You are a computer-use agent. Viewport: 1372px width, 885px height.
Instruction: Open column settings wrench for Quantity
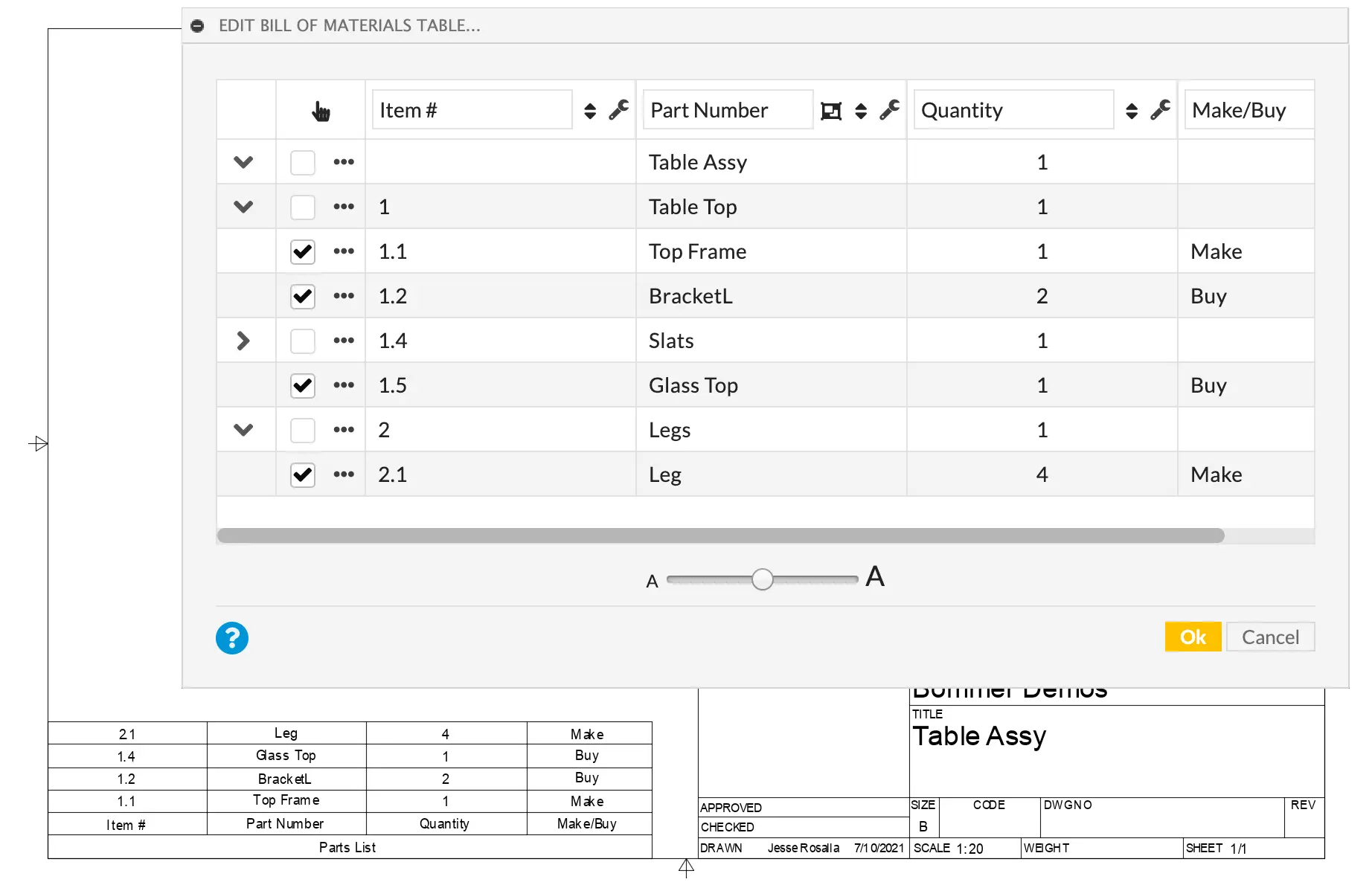click(1161, 109)
